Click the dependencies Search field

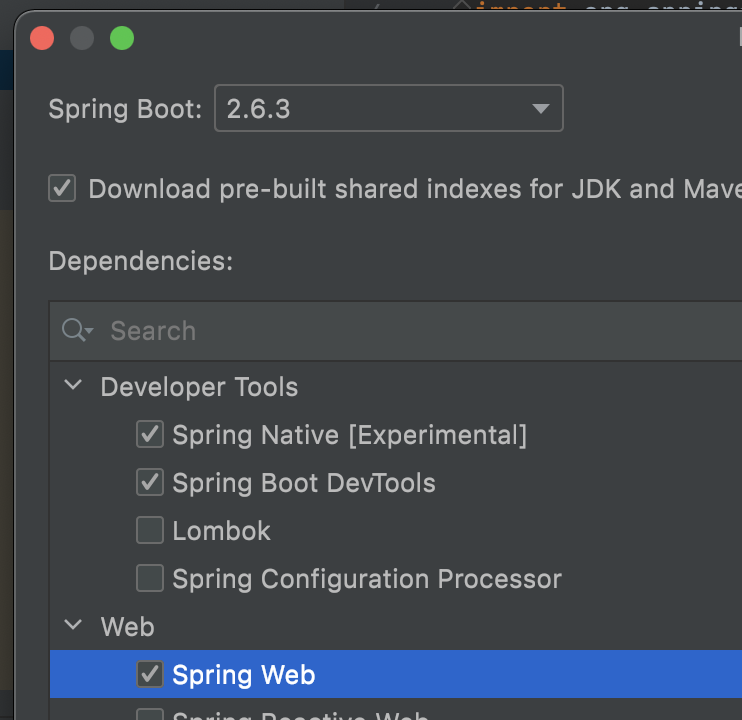[x=396, y=331]
